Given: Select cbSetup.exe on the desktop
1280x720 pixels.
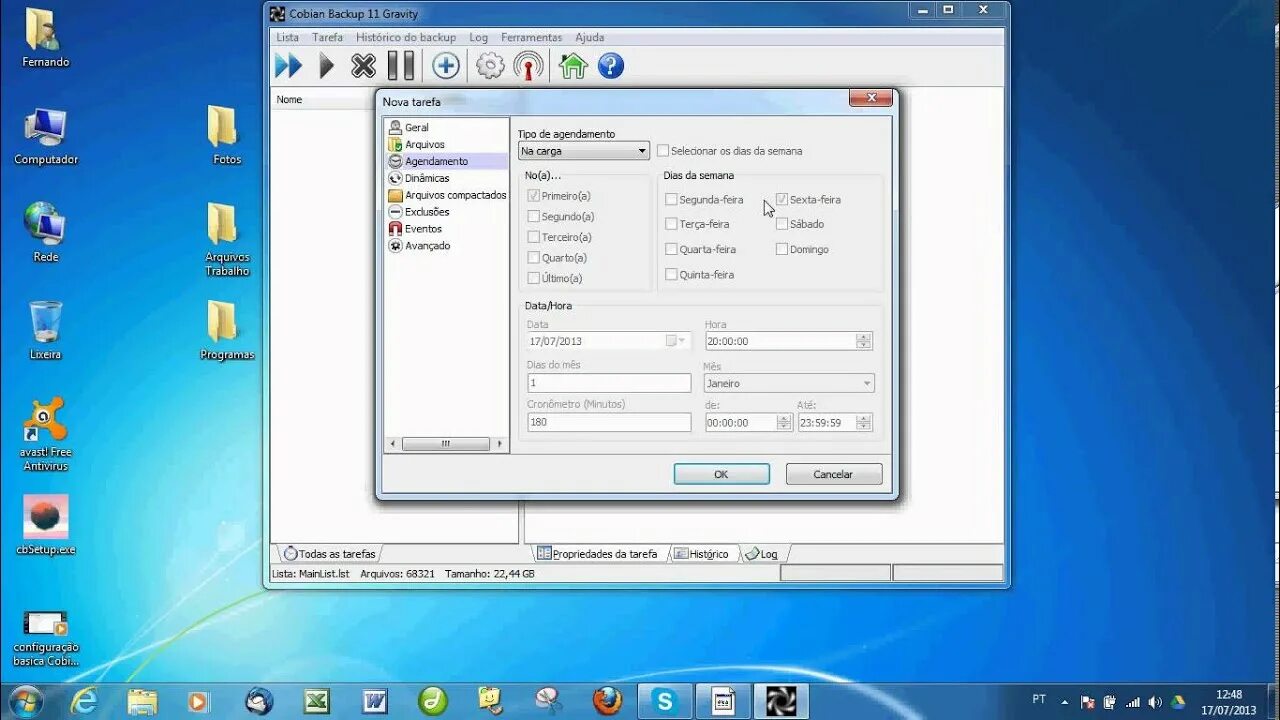Looking at the screenshot, I should pos(45,525).
